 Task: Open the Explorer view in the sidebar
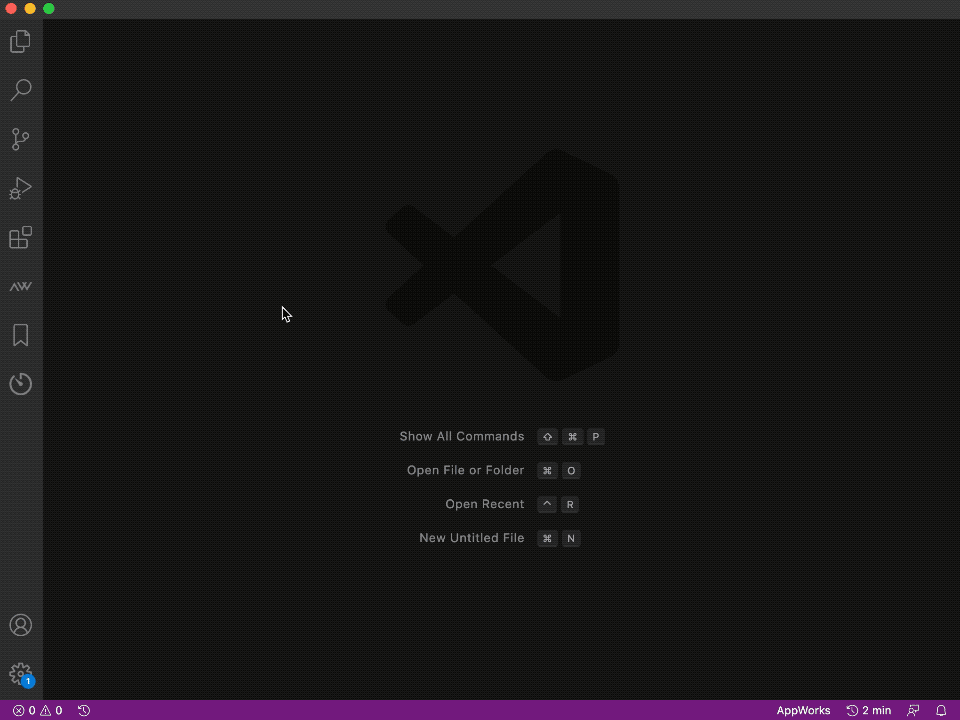click(x=20, y=41)
